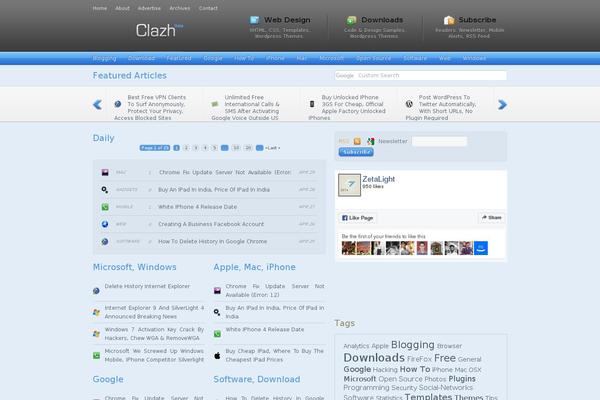Open Windows 7 Activation Key Crack article
This screenshot has width=600, height=400.
click(154, 334)
